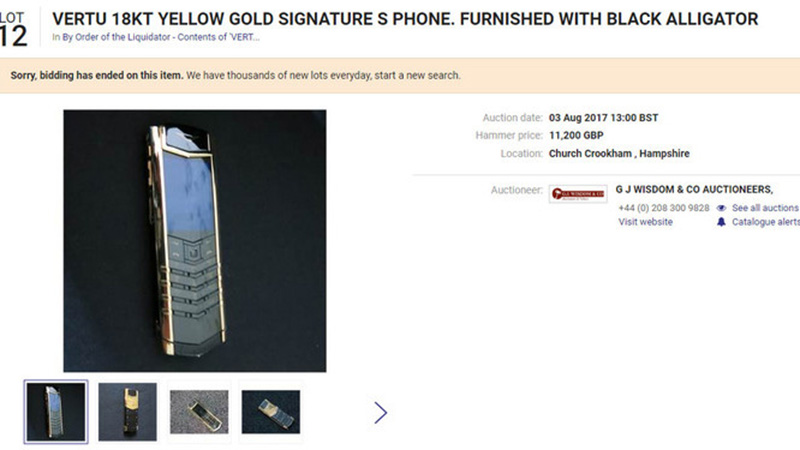Image resolution: width=800 pixels, height=450 pixels.
Task: Click the G J Wisdom auctioneer logo
Action: (577, 194)
